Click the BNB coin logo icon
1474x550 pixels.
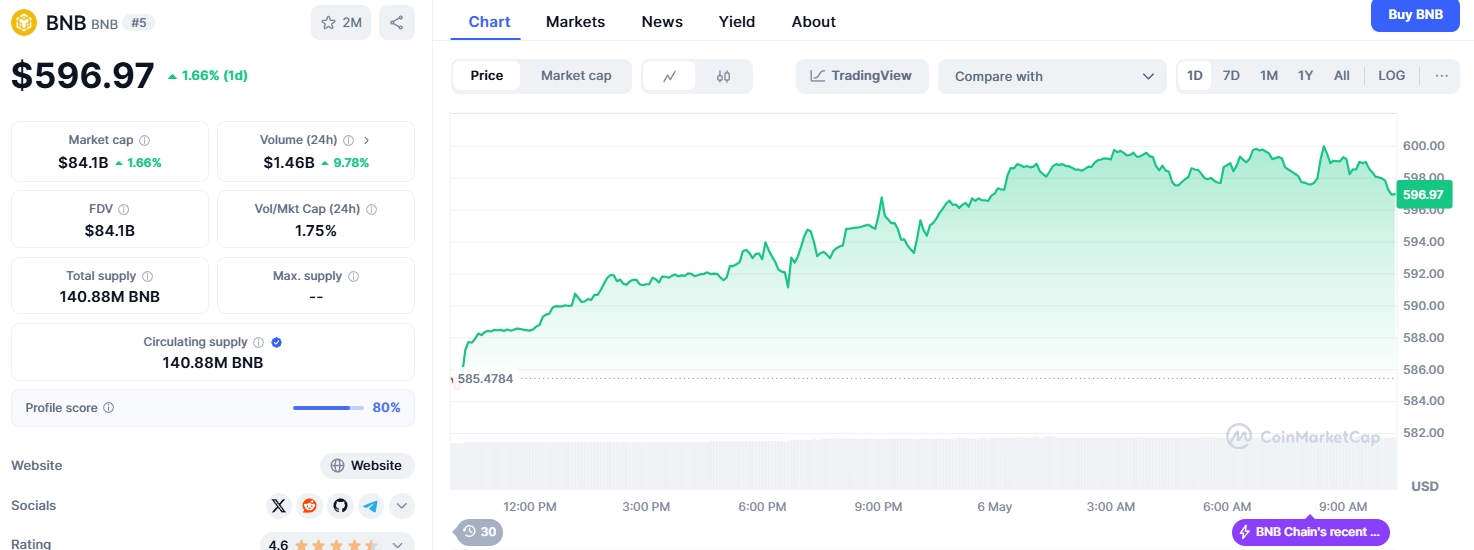(24, 22)
